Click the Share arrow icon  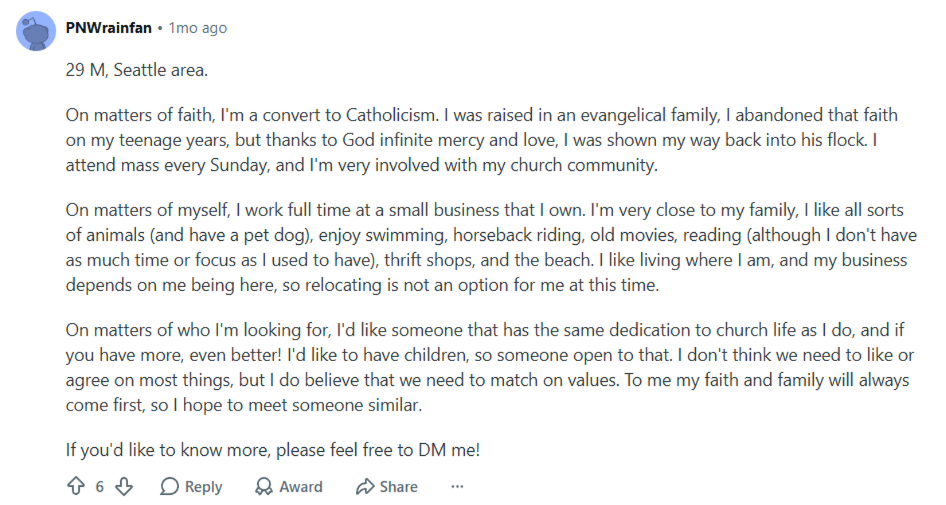pos(365,486)
